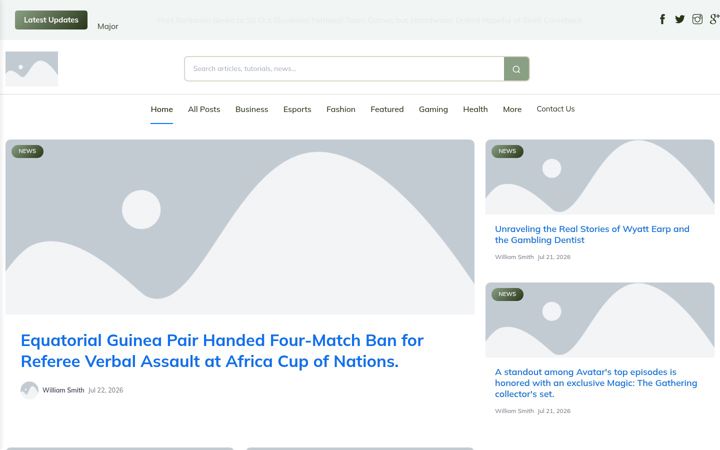
Task: Click author name under Wyatt Earp article
Action: pyautogui.click(x=514, y=257)
